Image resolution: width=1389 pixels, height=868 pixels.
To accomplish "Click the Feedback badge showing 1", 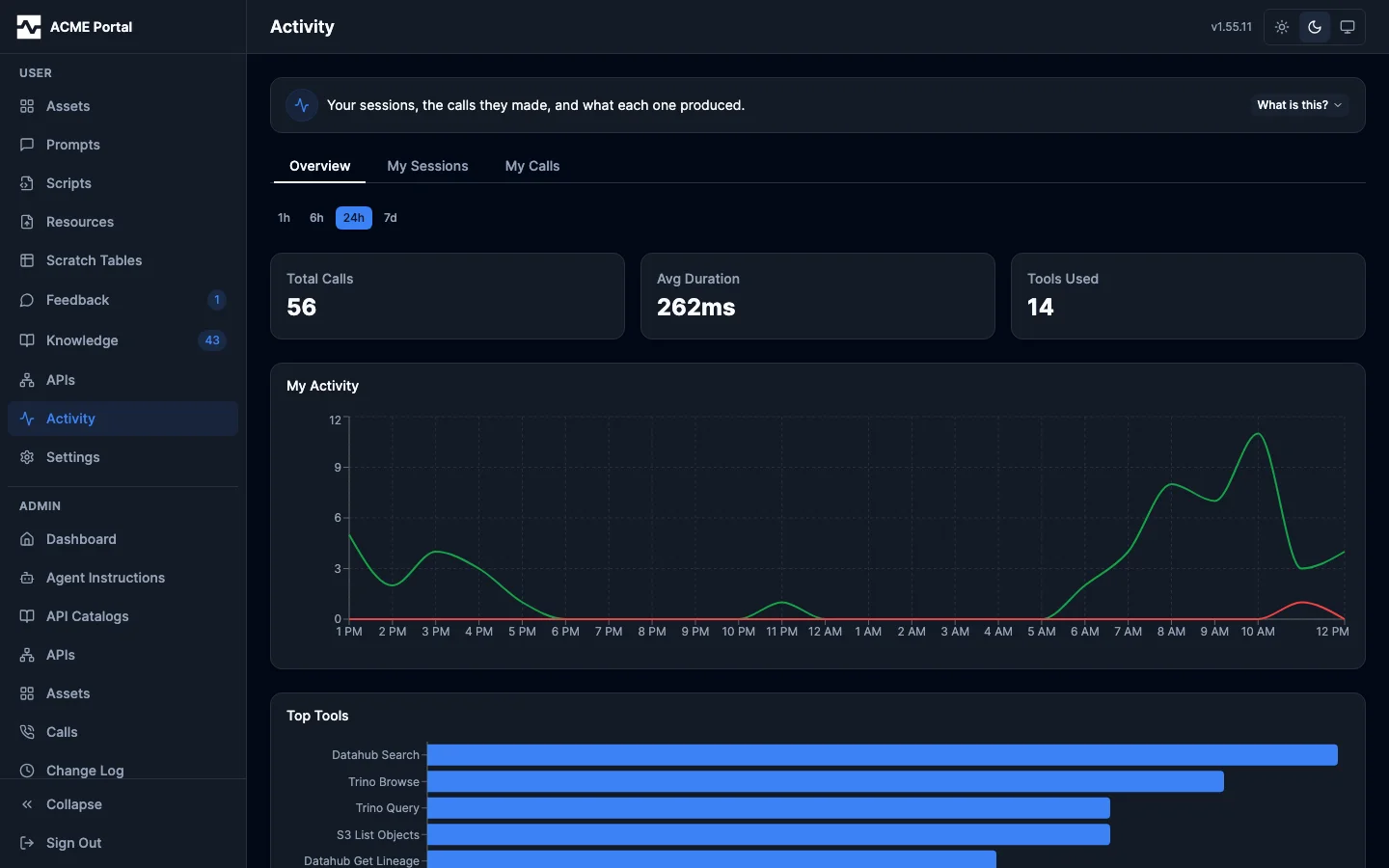I will 217,300.
